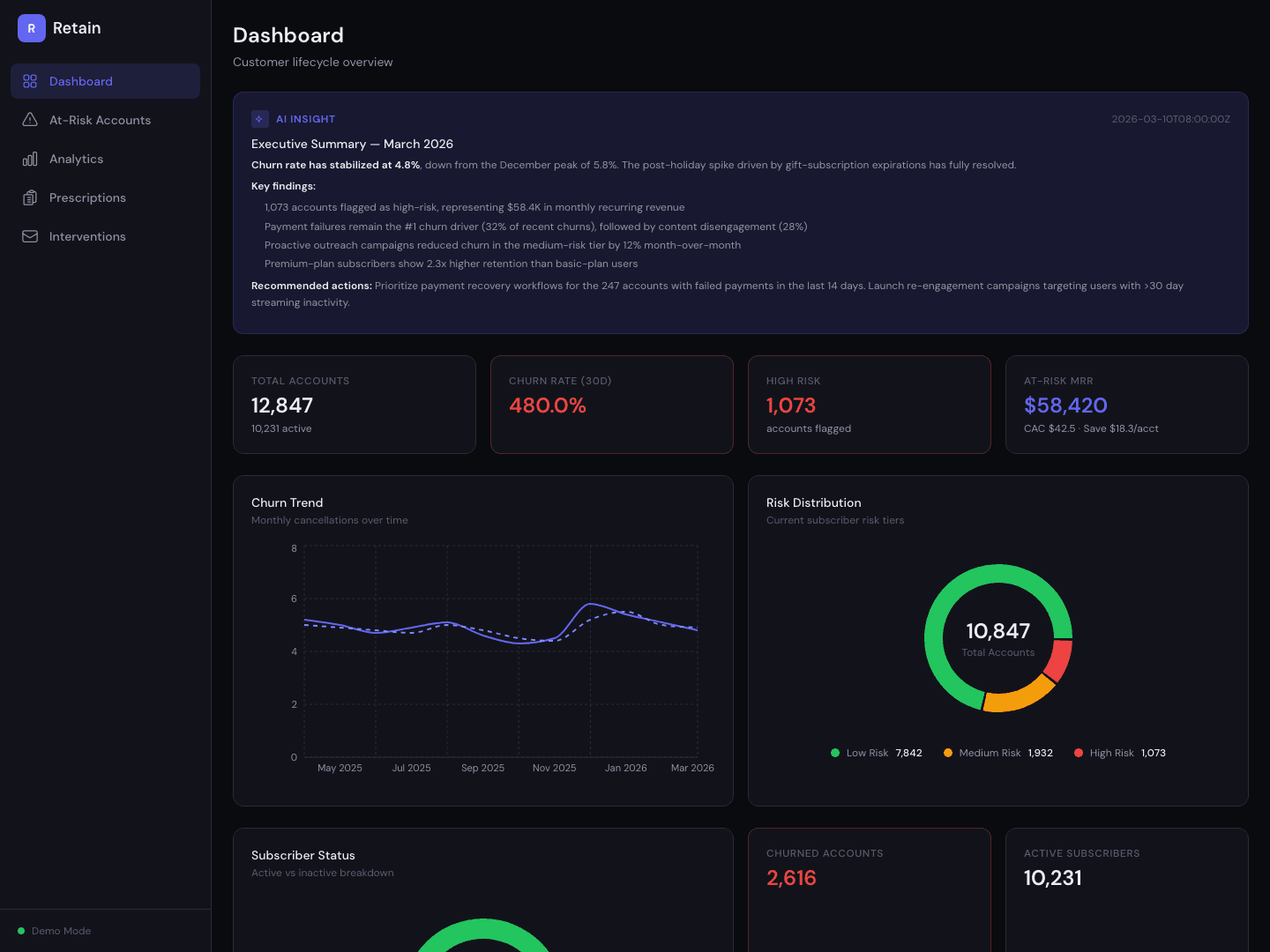Click the Interventions envelope icon
The height and width of the screenshot is (952, 1270).
30,236
